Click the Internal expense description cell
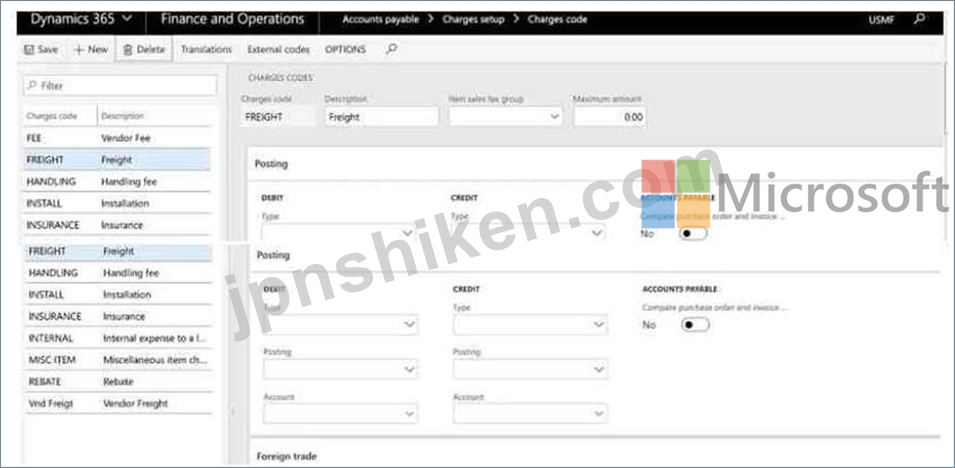Screen dimensions: 955x468 (x=155, y=338)
